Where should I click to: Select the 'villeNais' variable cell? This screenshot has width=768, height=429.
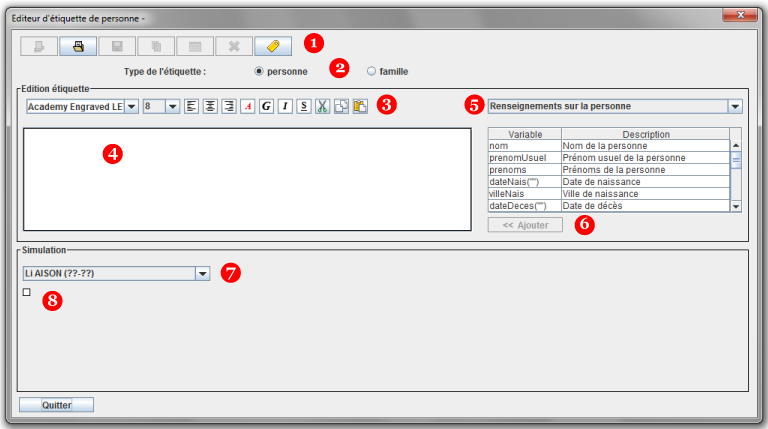click(525, 194)
